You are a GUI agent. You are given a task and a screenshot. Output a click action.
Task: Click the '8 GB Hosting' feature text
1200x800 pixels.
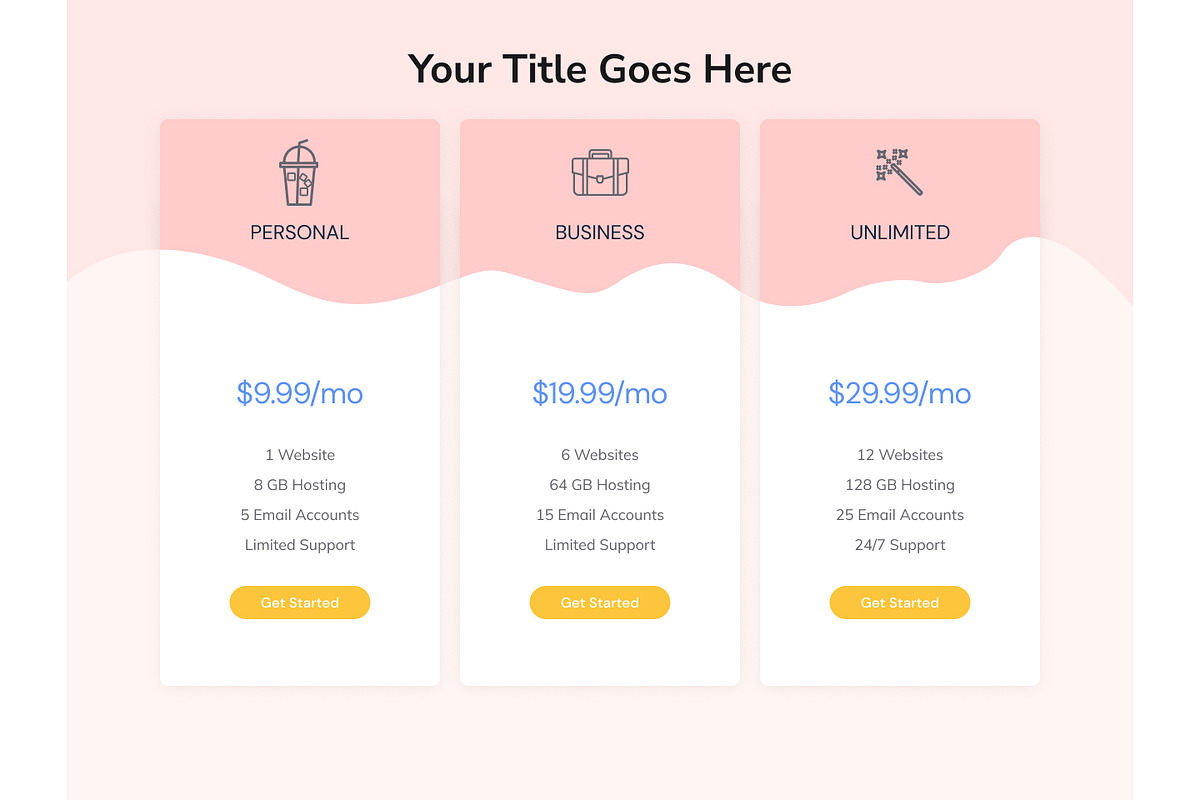(x=300, y=485)
